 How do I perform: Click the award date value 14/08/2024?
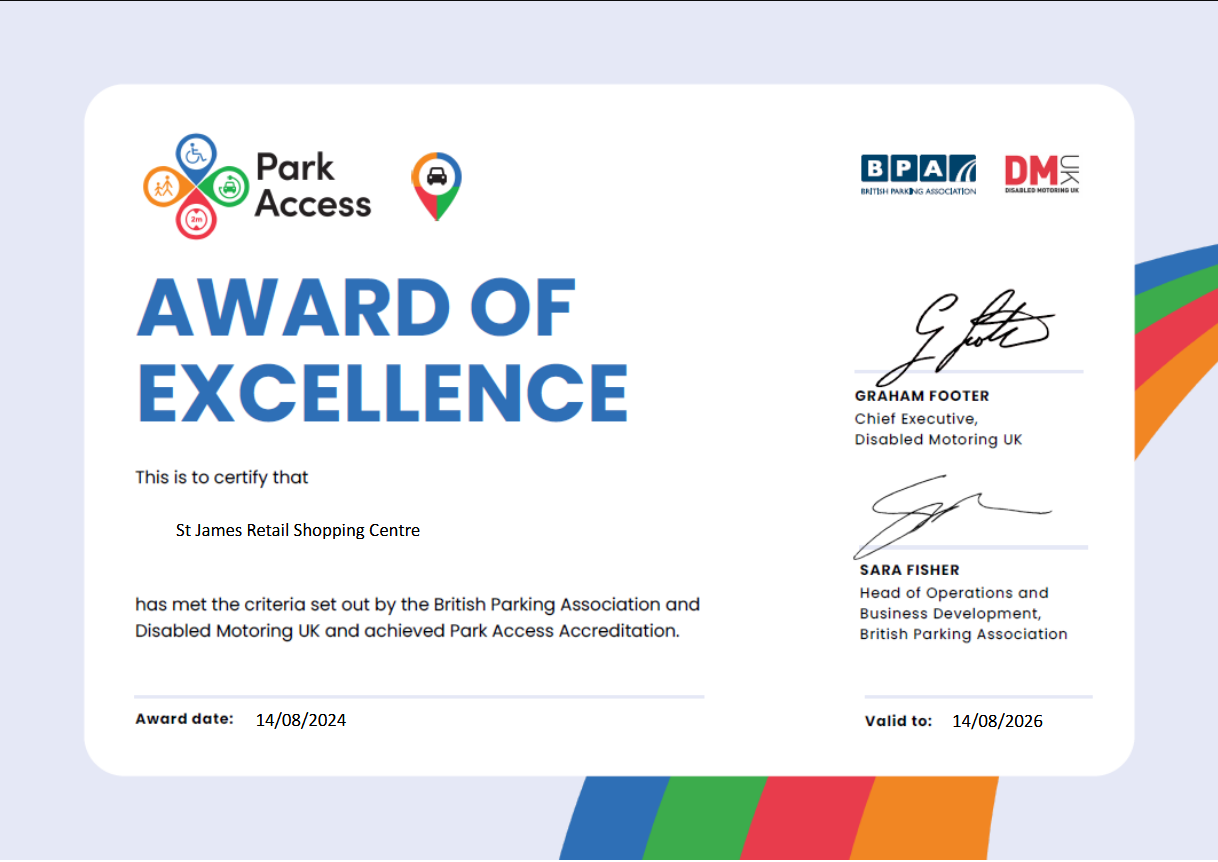click(301, 720)
